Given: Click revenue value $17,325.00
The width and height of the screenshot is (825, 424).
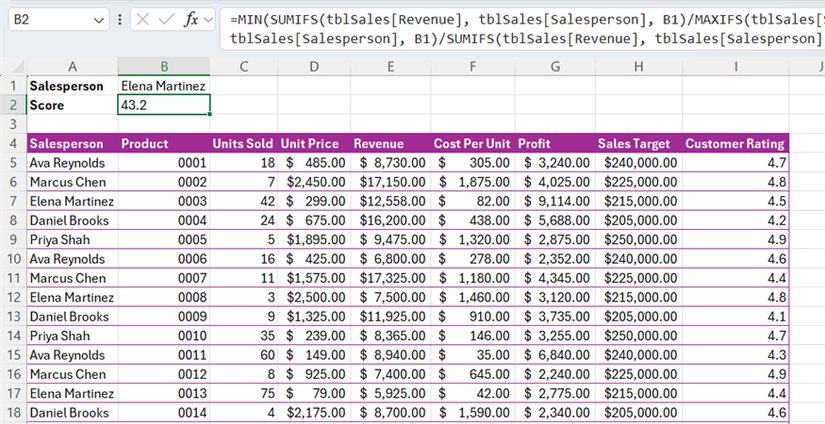Looking at the screenshot, I should point(393,278).
